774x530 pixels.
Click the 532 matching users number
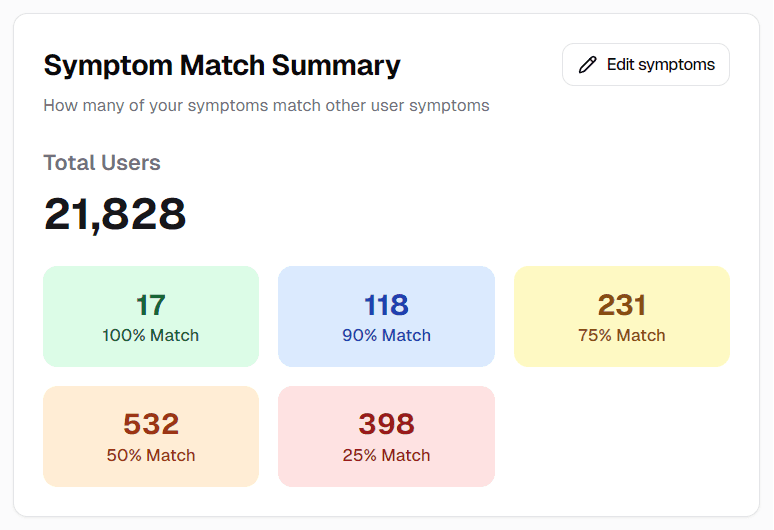(151, 424)
